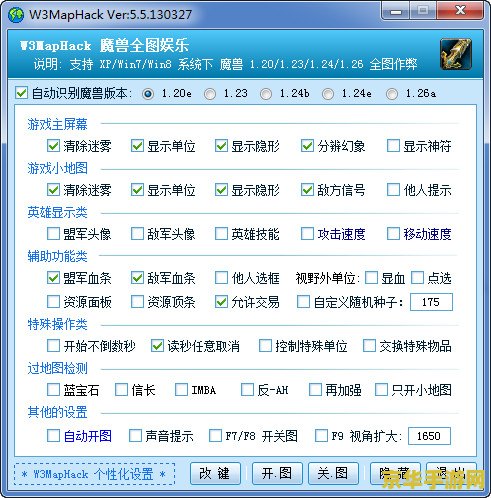Enable the F7/F8 开关图 checkbox
Screen dimensions: 491x498
point(215,436)
